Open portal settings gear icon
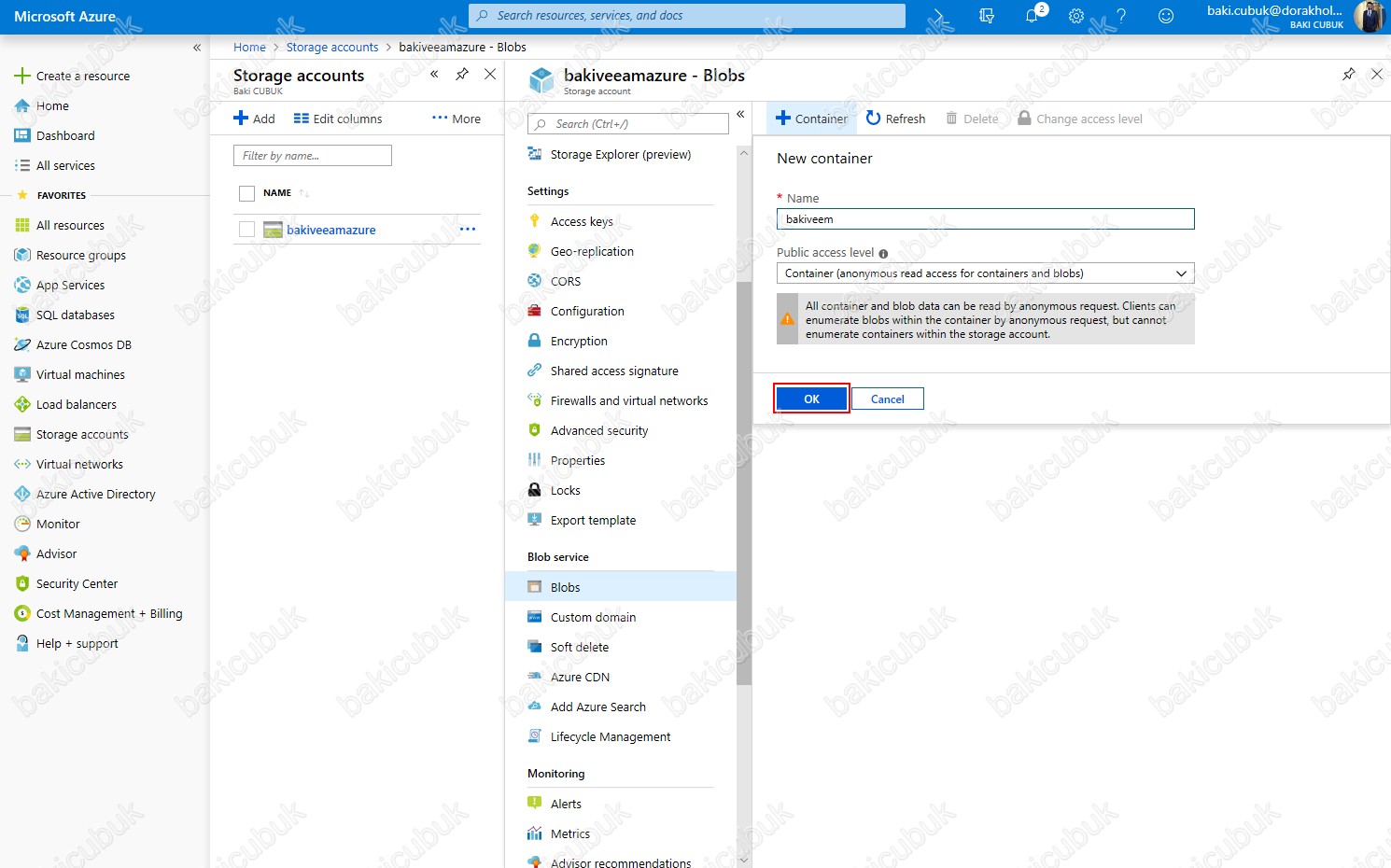Screen dimensions: 1391x868 tap(1076, 16)
